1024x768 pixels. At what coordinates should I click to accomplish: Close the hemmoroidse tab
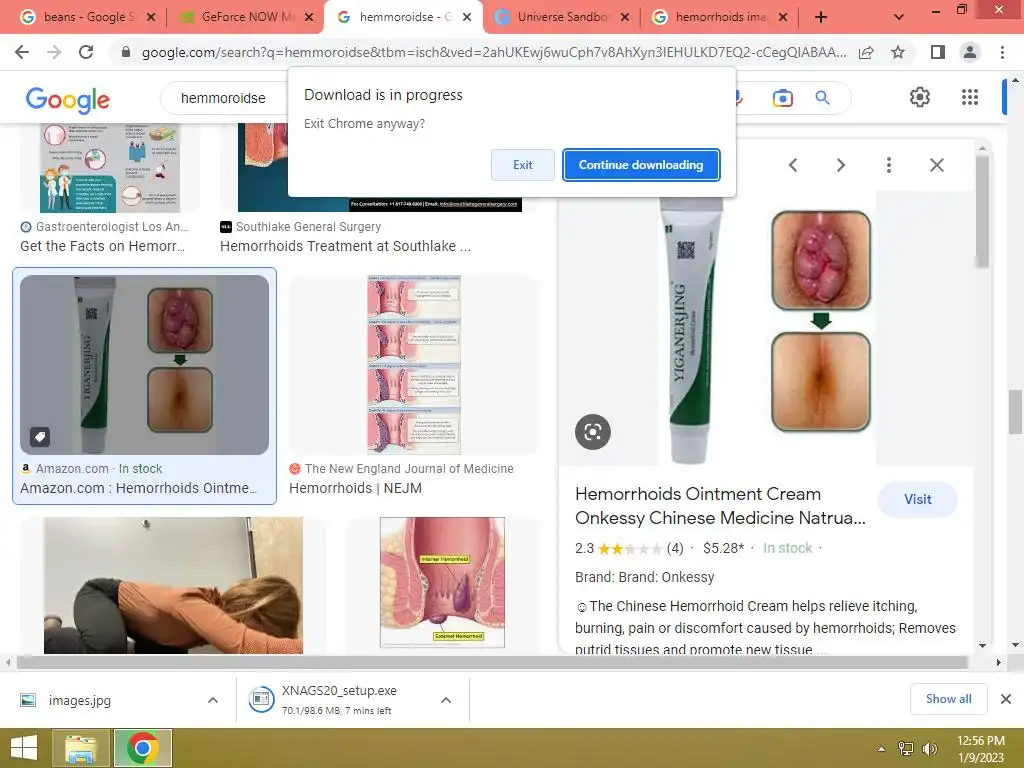click(467, 17)
